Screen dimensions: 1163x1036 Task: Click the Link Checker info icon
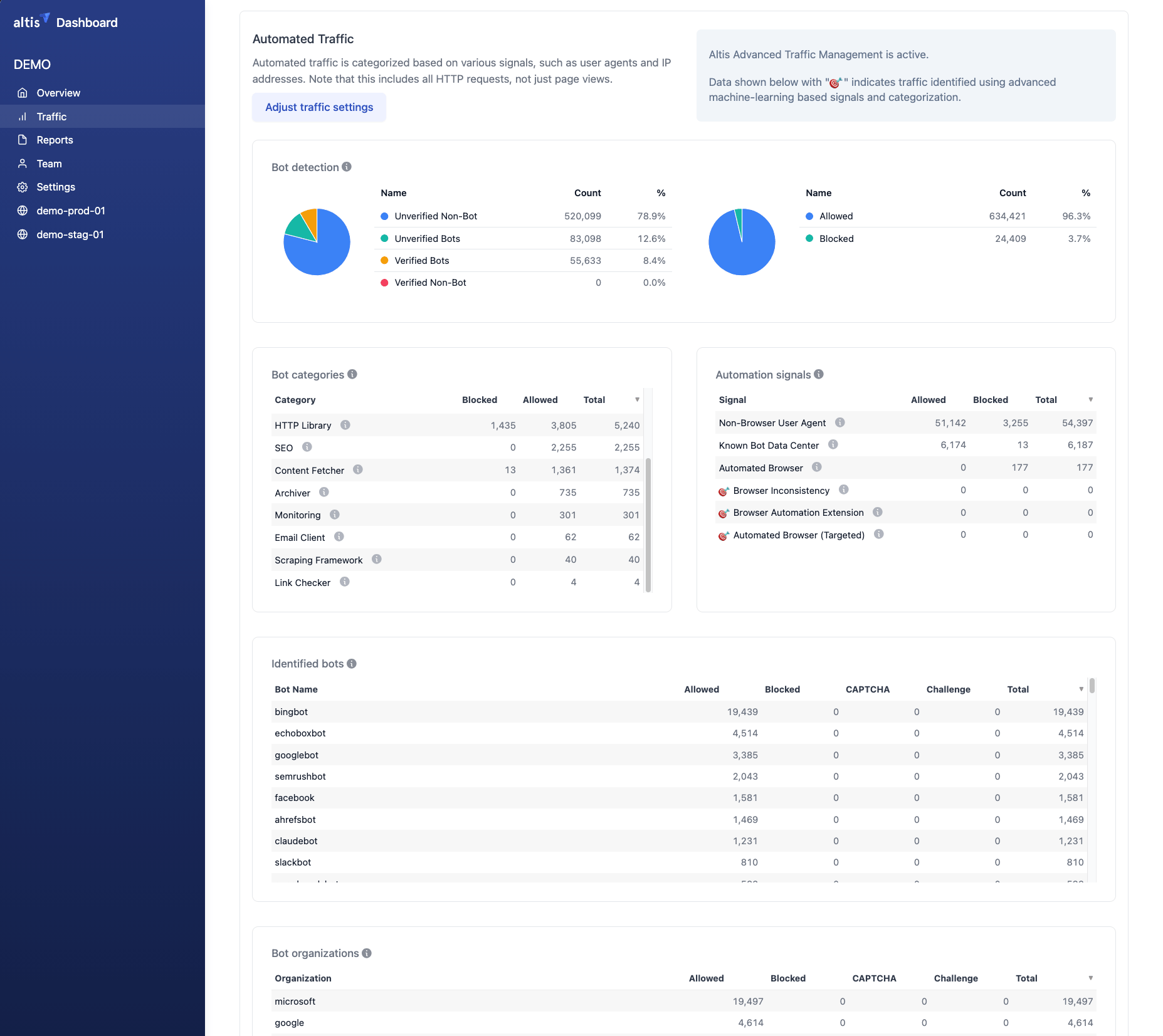pos(345,582)
